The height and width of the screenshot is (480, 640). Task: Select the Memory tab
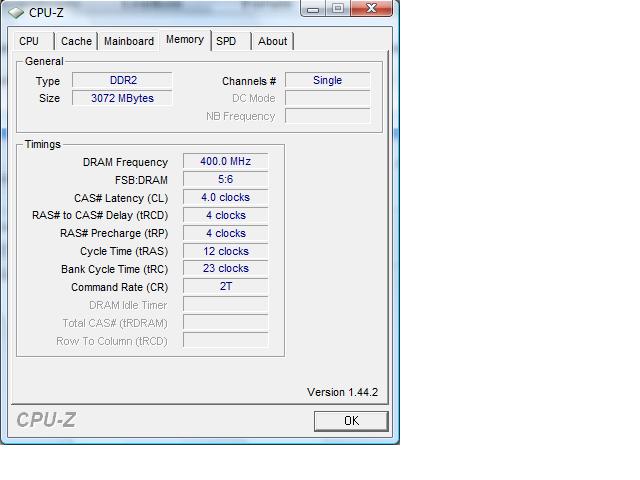tap(185, 40)
